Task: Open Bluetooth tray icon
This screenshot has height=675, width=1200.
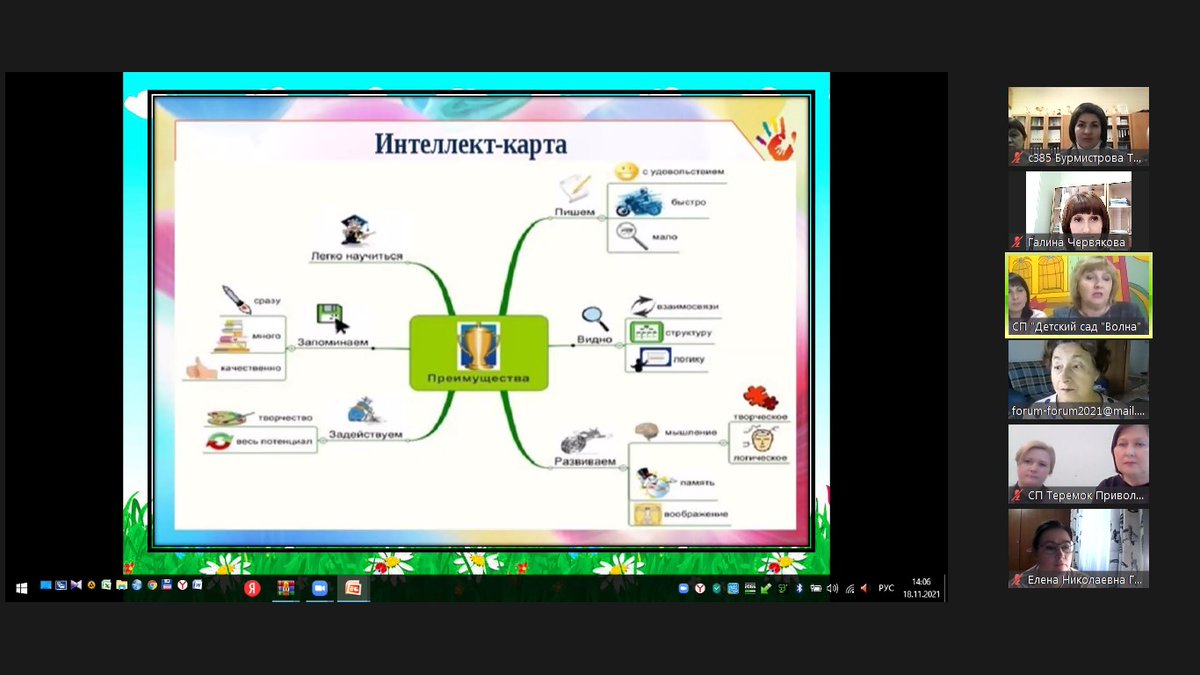Action: pyautogui.click(x=799, y=588)
